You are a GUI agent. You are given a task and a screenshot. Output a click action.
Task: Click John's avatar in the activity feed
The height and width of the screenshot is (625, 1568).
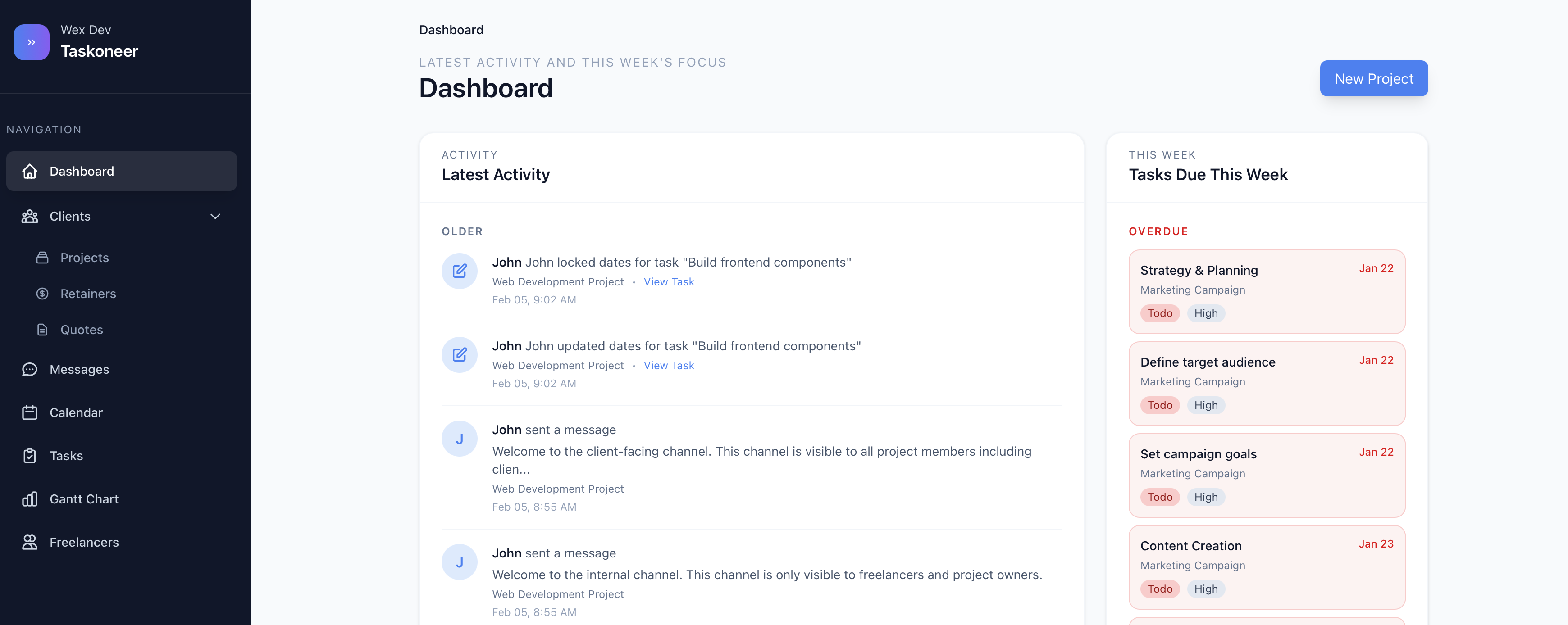[x=460, y=438]
